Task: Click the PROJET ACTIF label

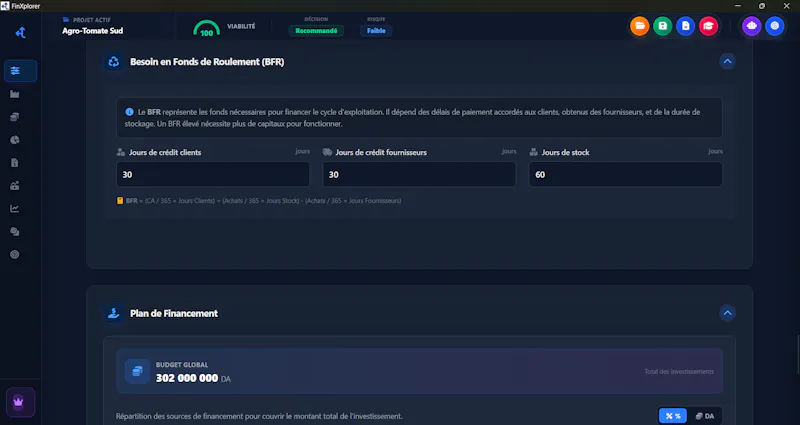Action: tap(92, 20)
